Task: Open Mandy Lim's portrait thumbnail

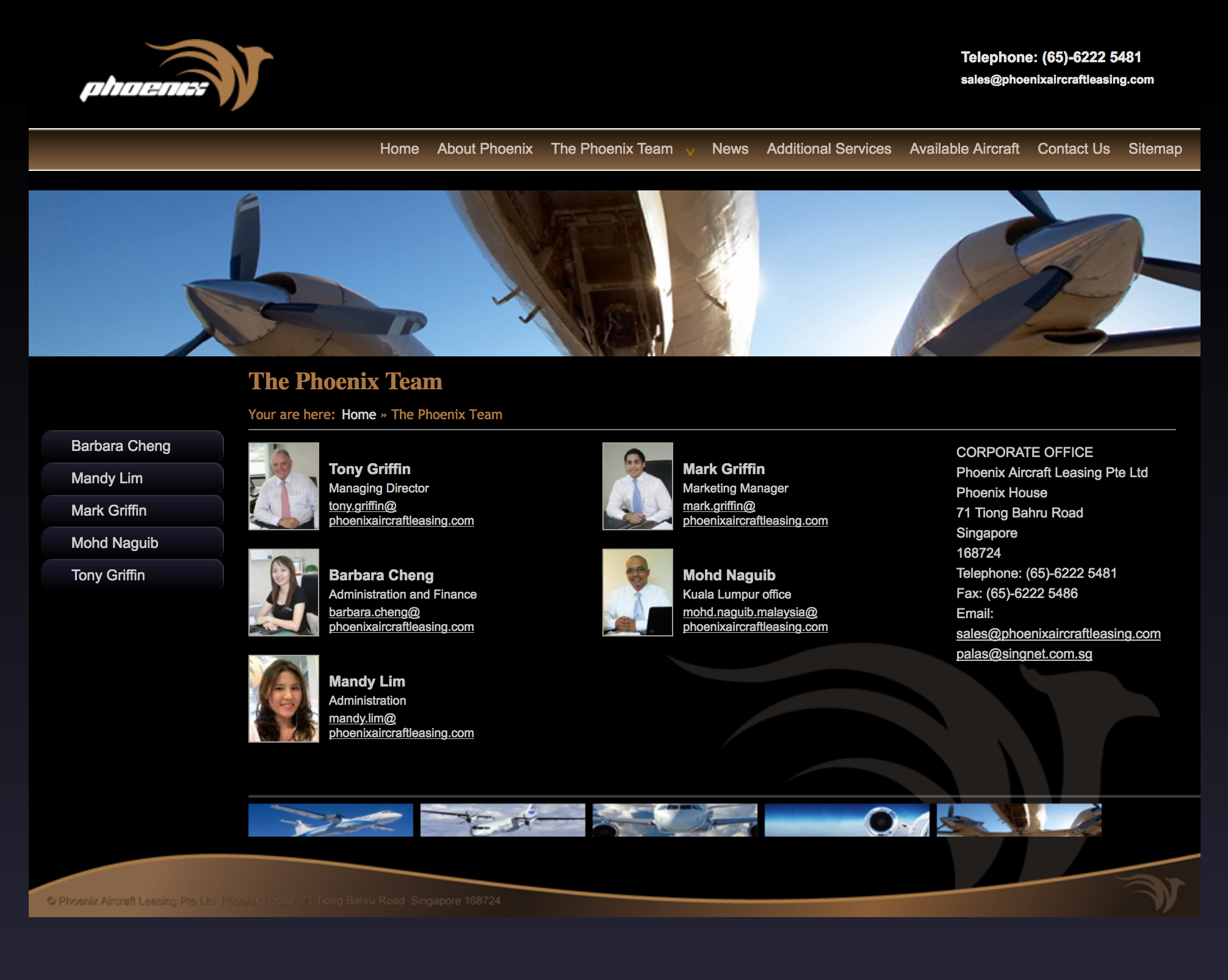Action: pyautogui.click(x=283, y=699)
